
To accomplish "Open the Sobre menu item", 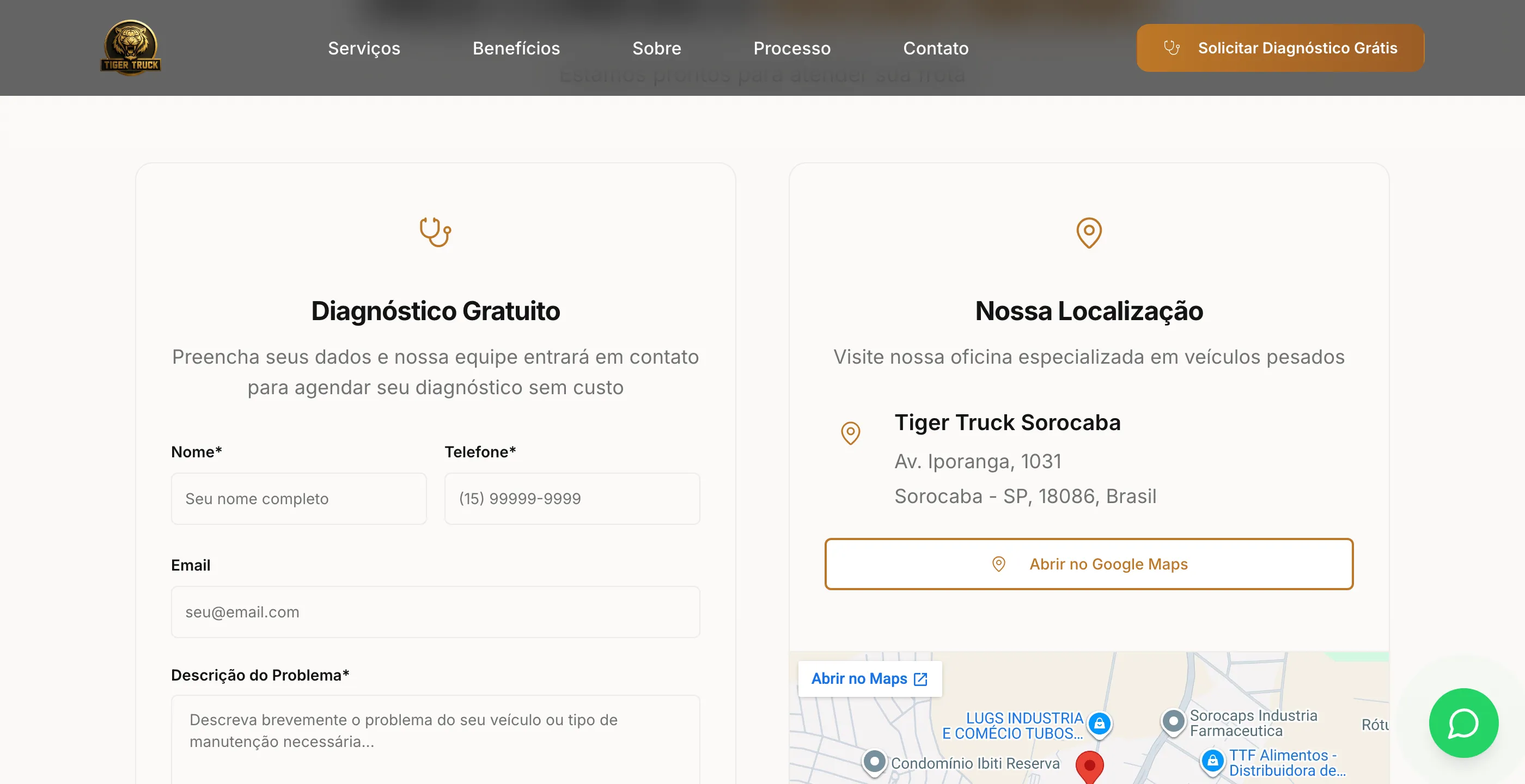I will tap(656, 48).
